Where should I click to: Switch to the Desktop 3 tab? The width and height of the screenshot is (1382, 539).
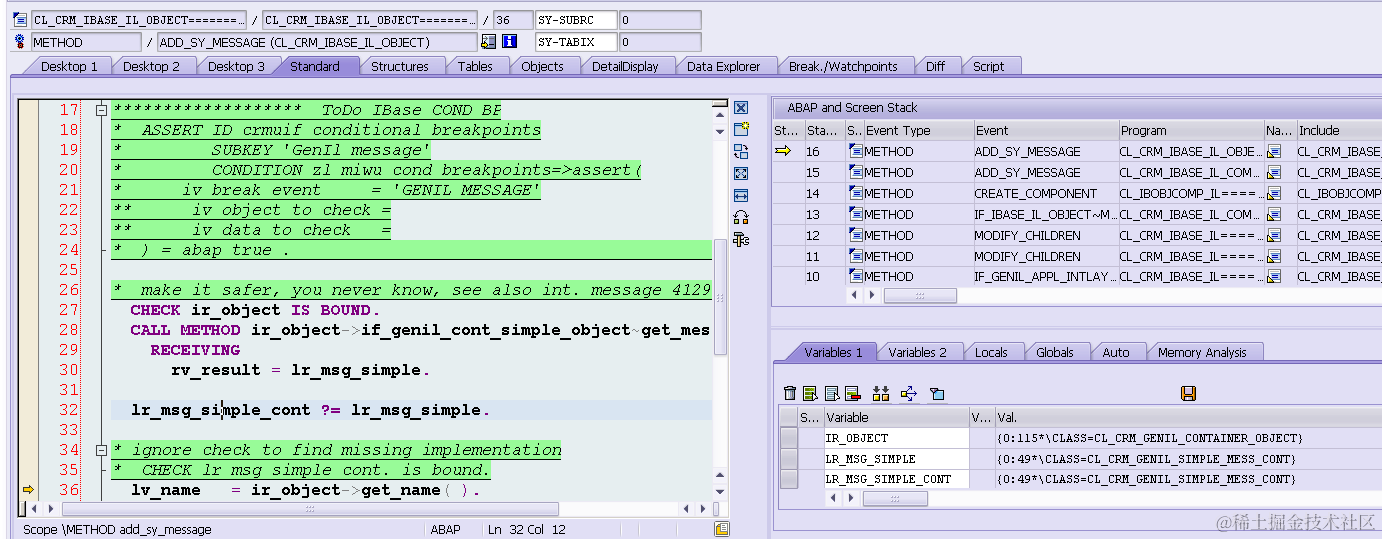coord(237,66)
